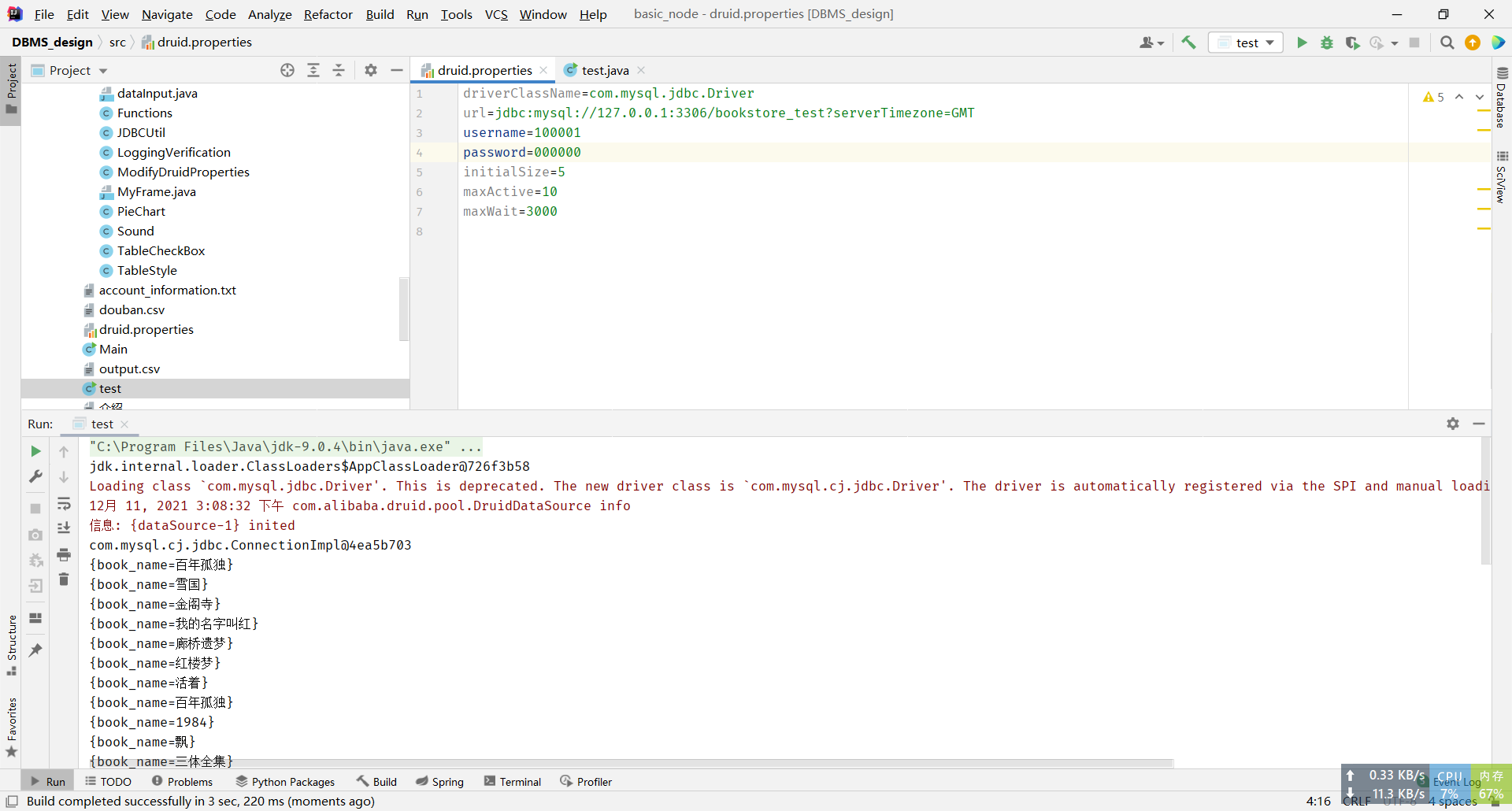
Task: Start debugging with the bug icon
Action: [x=1327, y=43]
